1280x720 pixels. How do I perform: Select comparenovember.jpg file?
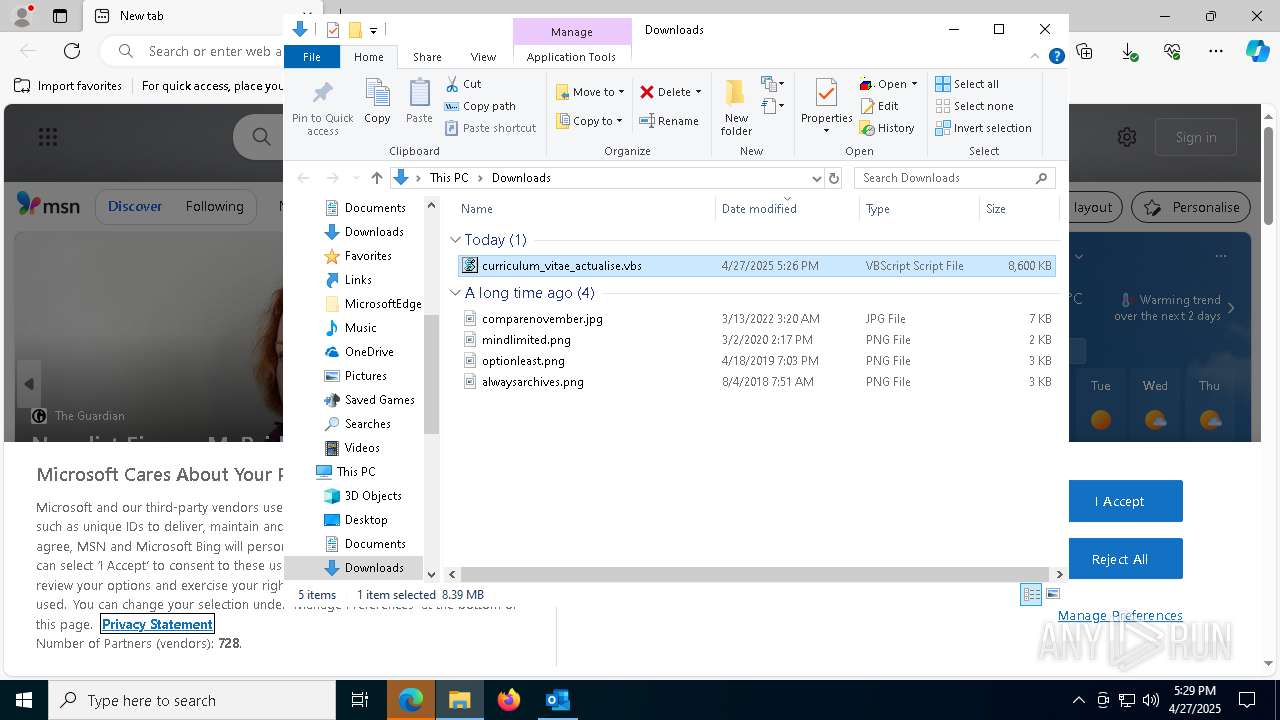coord(542,319)
